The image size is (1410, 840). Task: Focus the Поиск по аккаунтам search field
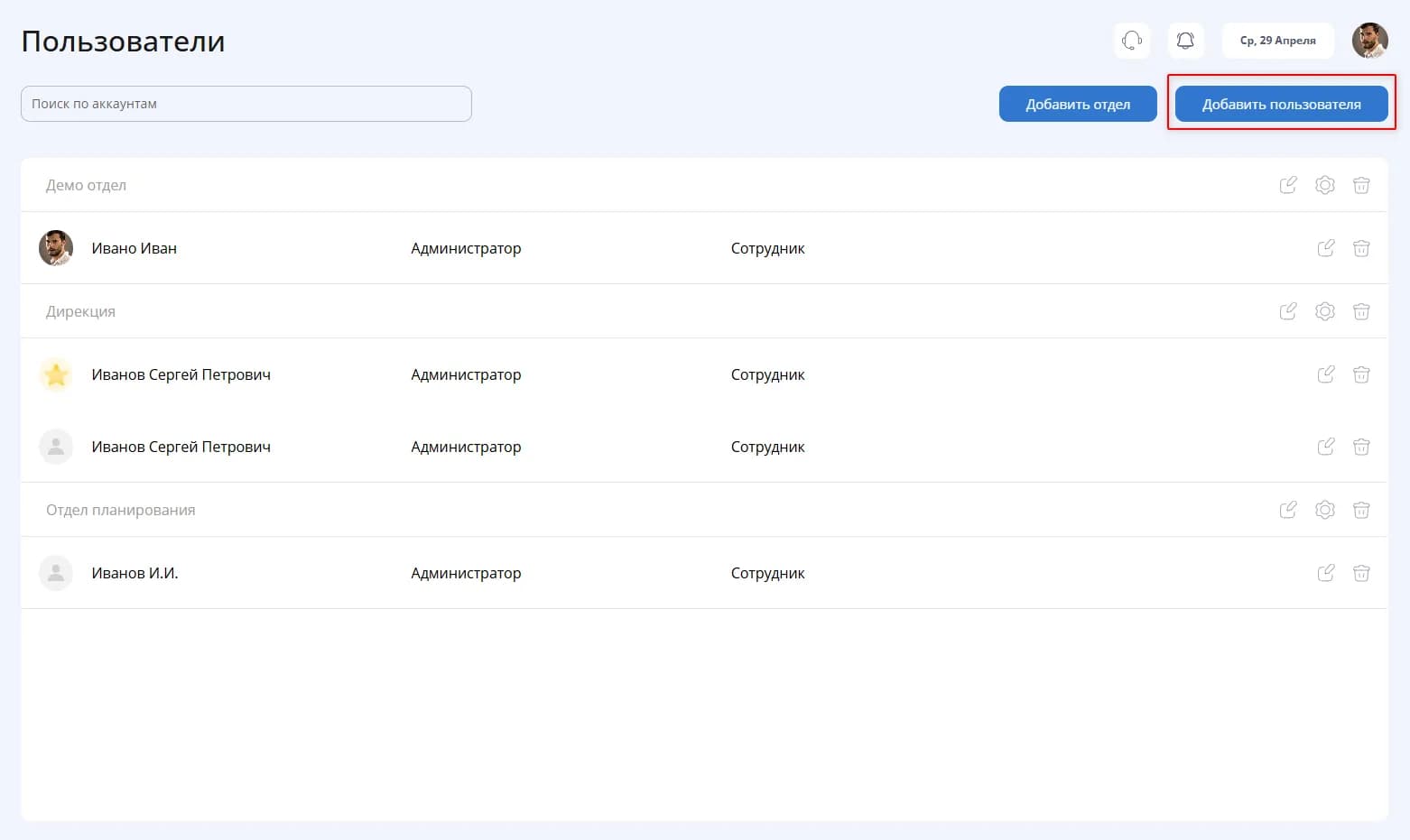point(246,104)
